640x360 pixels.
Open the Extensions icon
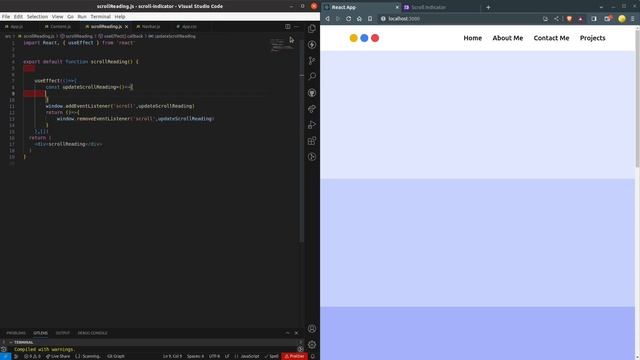(312, 141)
